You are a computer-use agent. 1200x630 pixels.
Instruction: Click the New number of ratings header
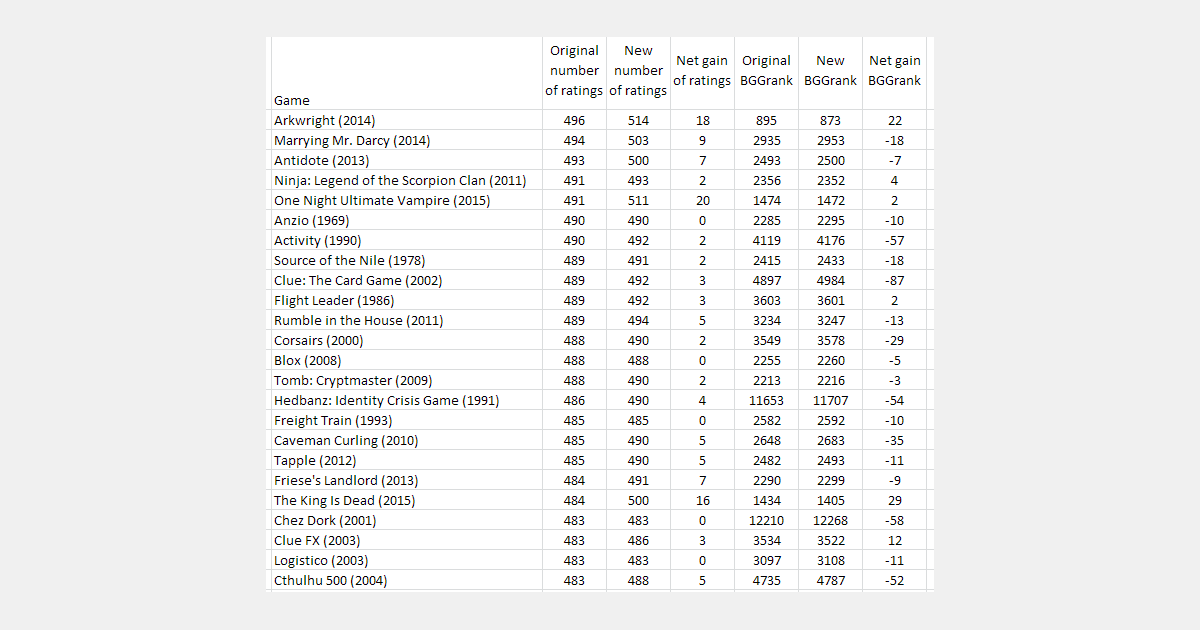pos(638,70)
